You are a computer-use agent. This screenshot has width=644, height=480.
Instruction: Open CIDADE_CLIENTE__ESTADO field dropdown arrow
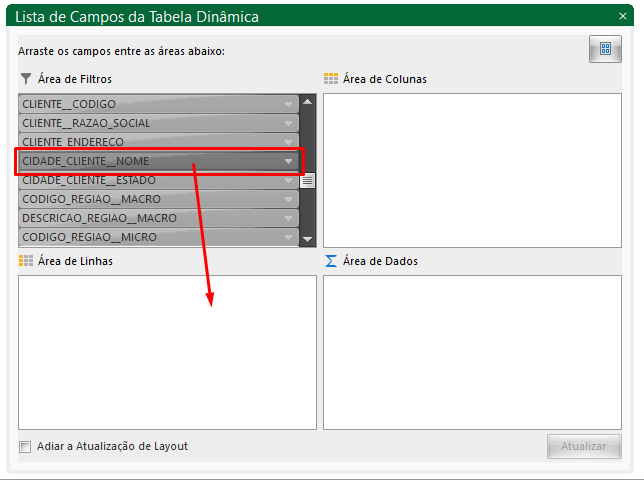coord(288,180)
